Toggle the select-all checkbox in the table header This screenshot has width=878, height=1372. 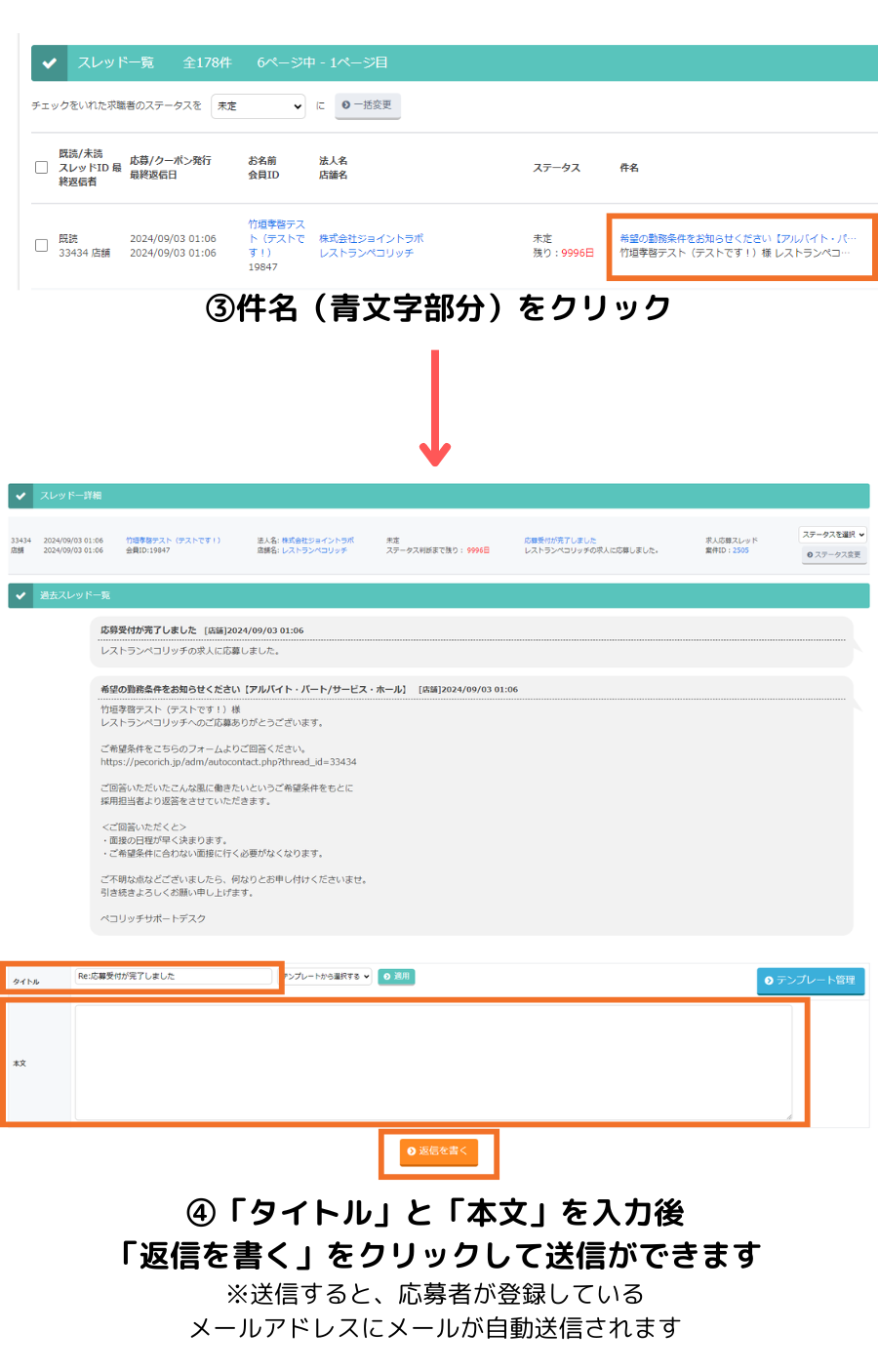tap(40, 167)
